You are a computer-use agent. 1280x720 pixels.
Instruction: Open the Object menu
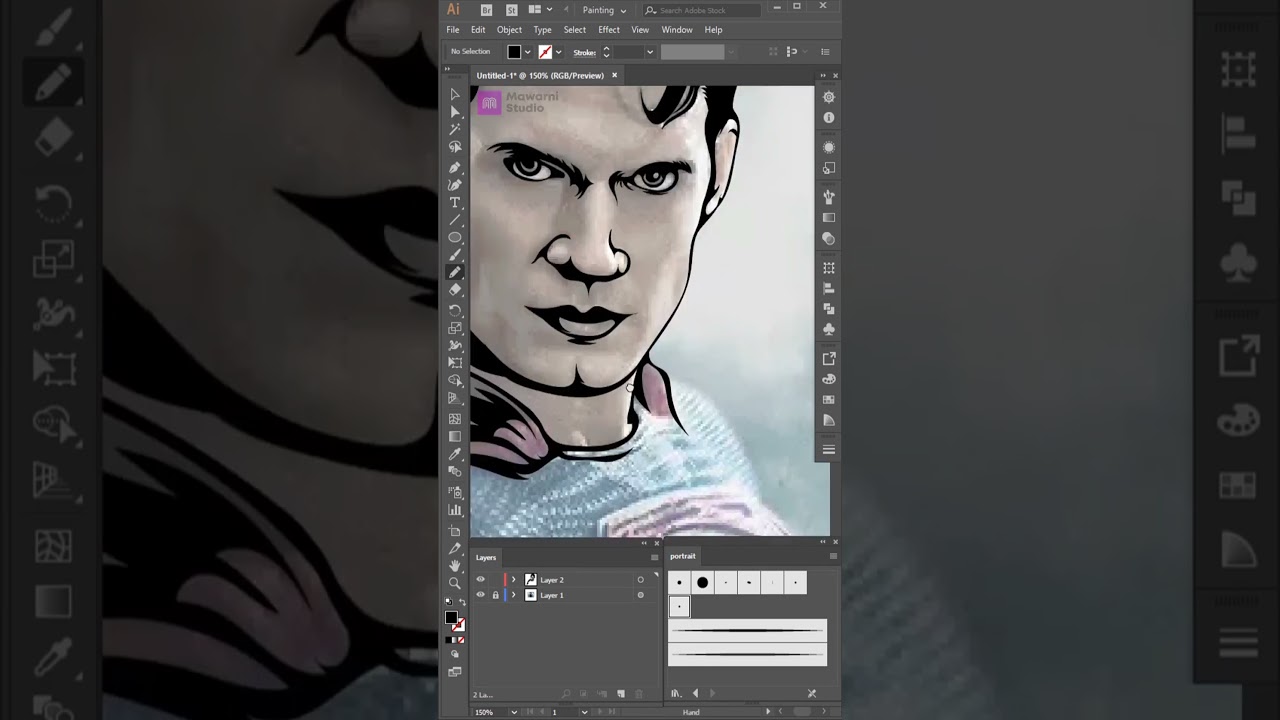(x=509, y=30)
